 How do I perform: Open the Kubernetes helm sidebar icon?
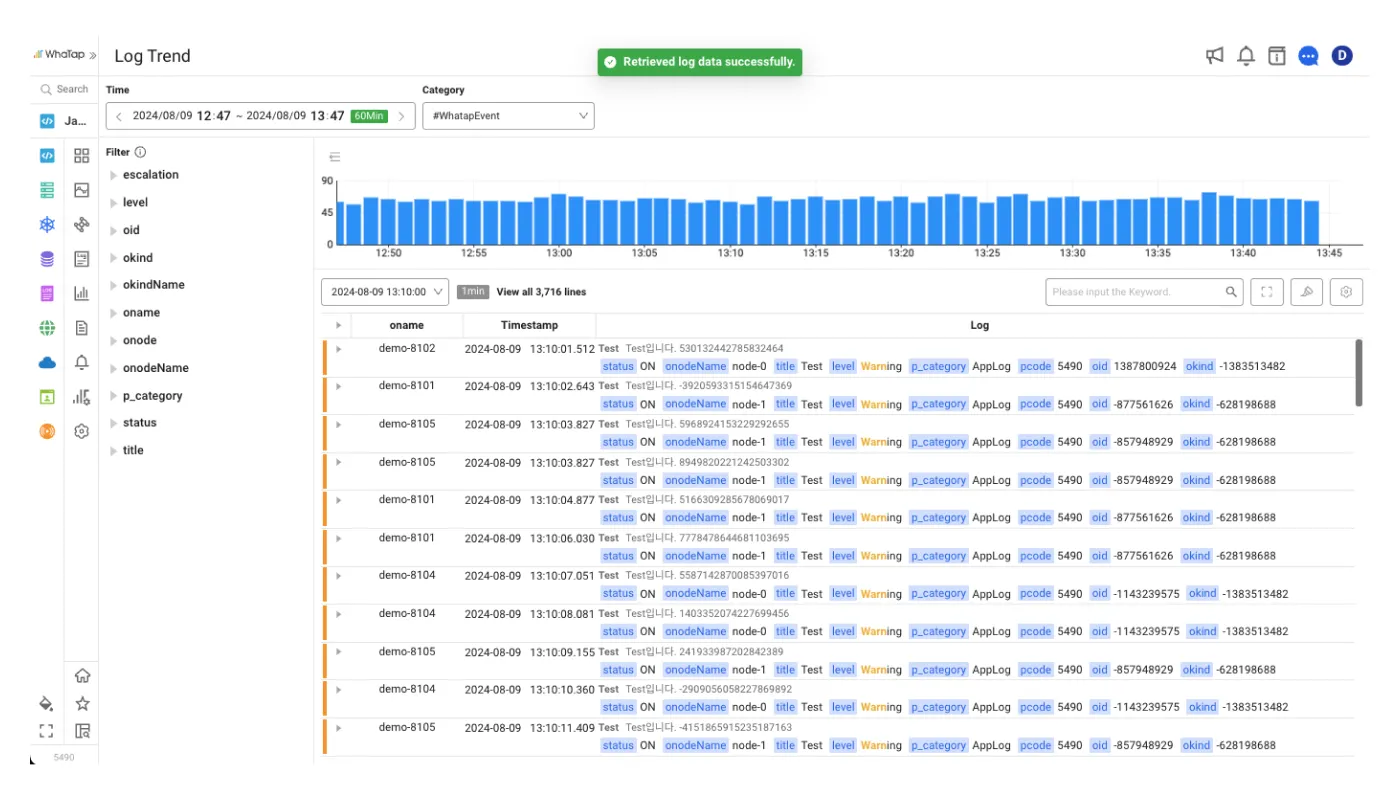pyautogui.click(x=47, y=224)
